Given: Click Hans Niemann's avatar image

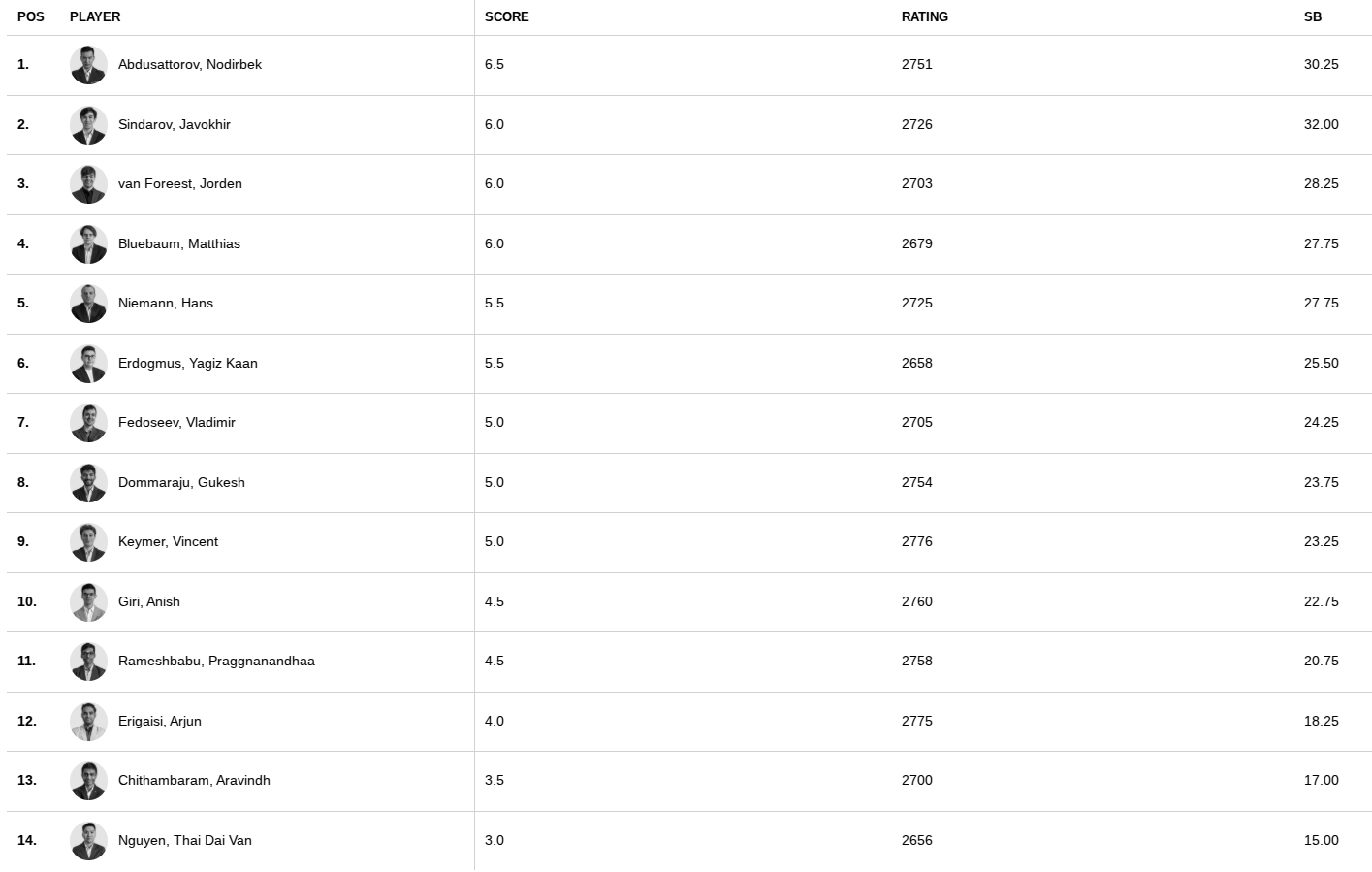Looking at the screenshot, I should pos(88,304).
